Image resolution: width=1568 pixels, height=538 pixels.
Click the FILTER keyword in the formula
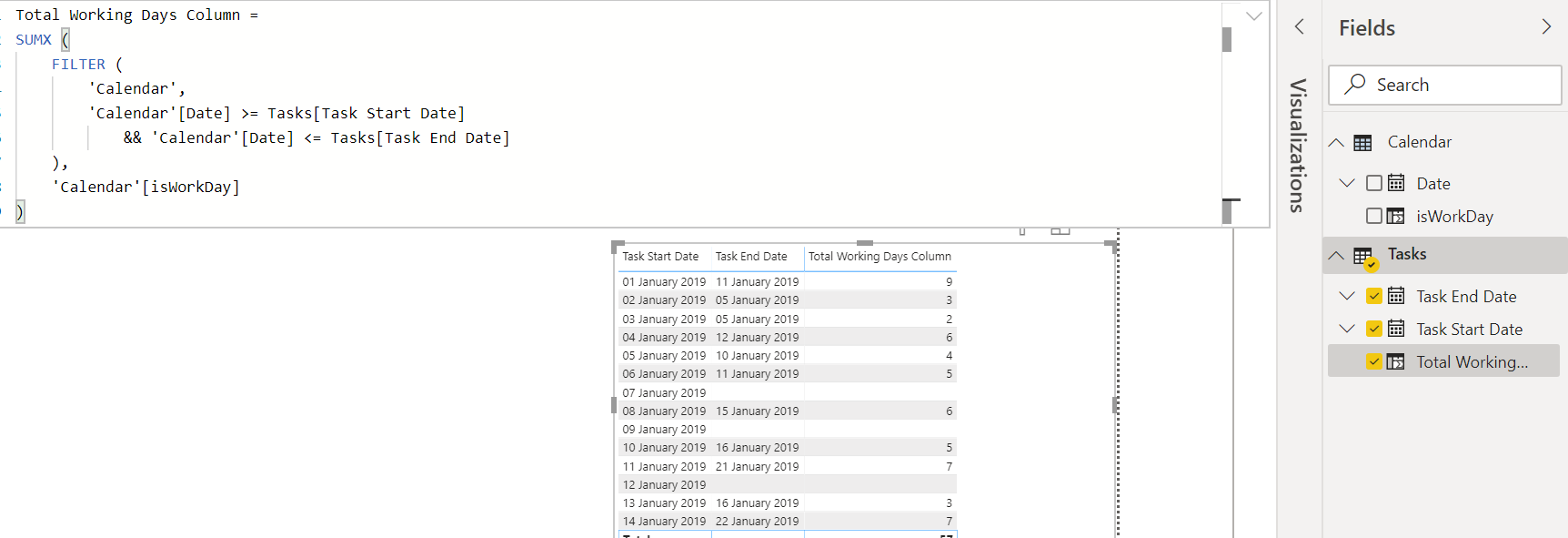click(78, 65)
